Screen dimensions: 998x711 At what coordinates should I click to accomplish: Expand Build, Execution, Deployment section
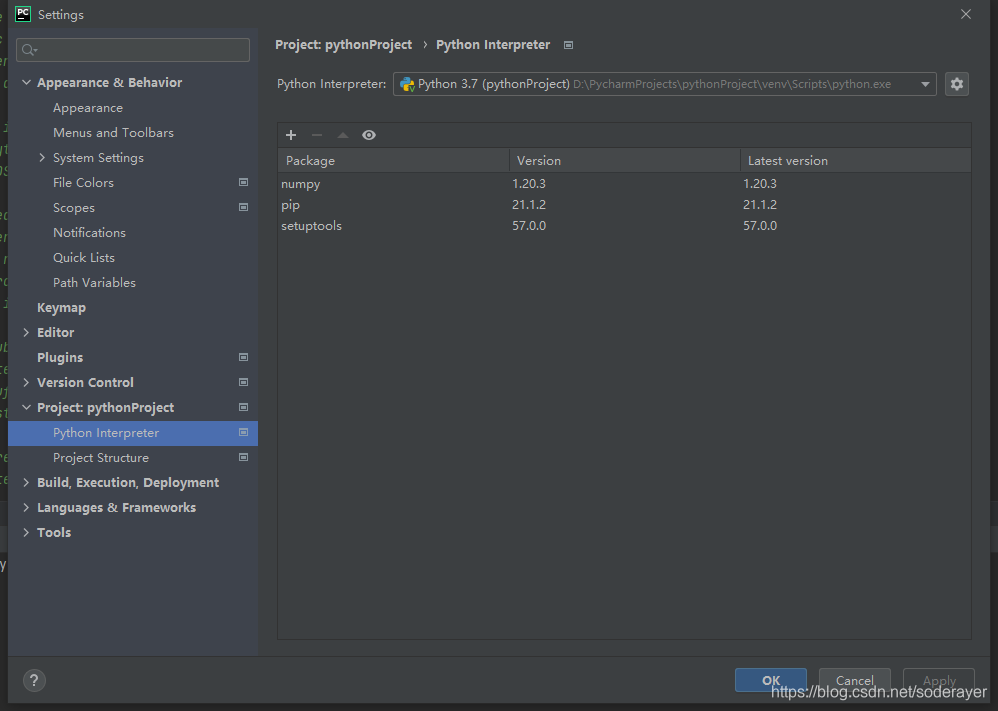[x=26, y=482]
